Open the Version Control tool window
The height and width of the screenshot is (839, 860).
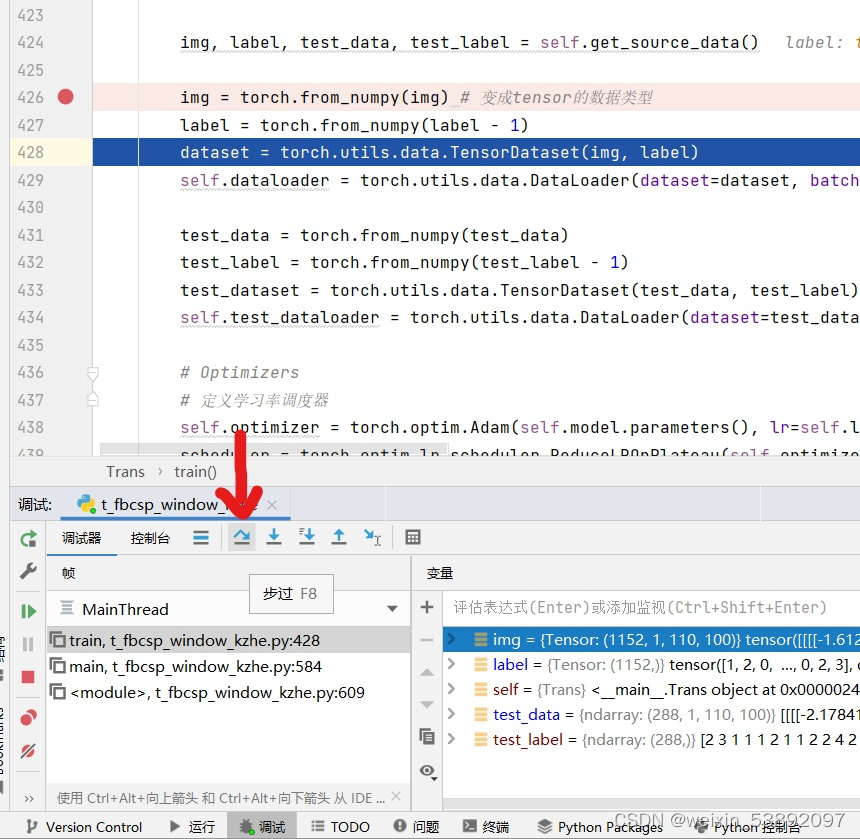pos(84,826)
